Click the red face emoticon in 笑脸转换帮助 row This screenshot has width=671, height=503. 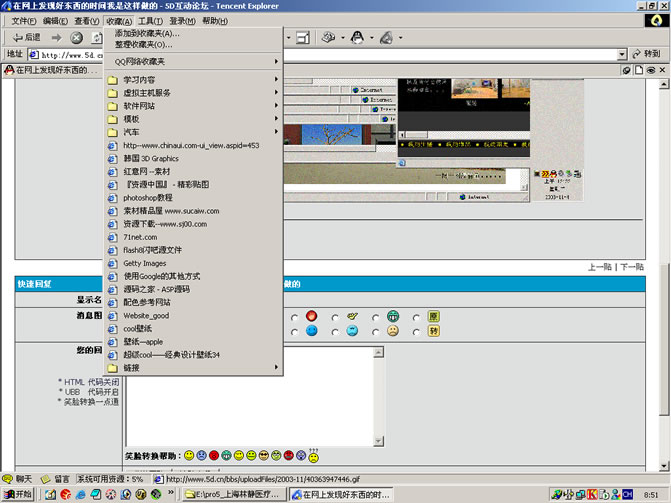click(214, 456)
